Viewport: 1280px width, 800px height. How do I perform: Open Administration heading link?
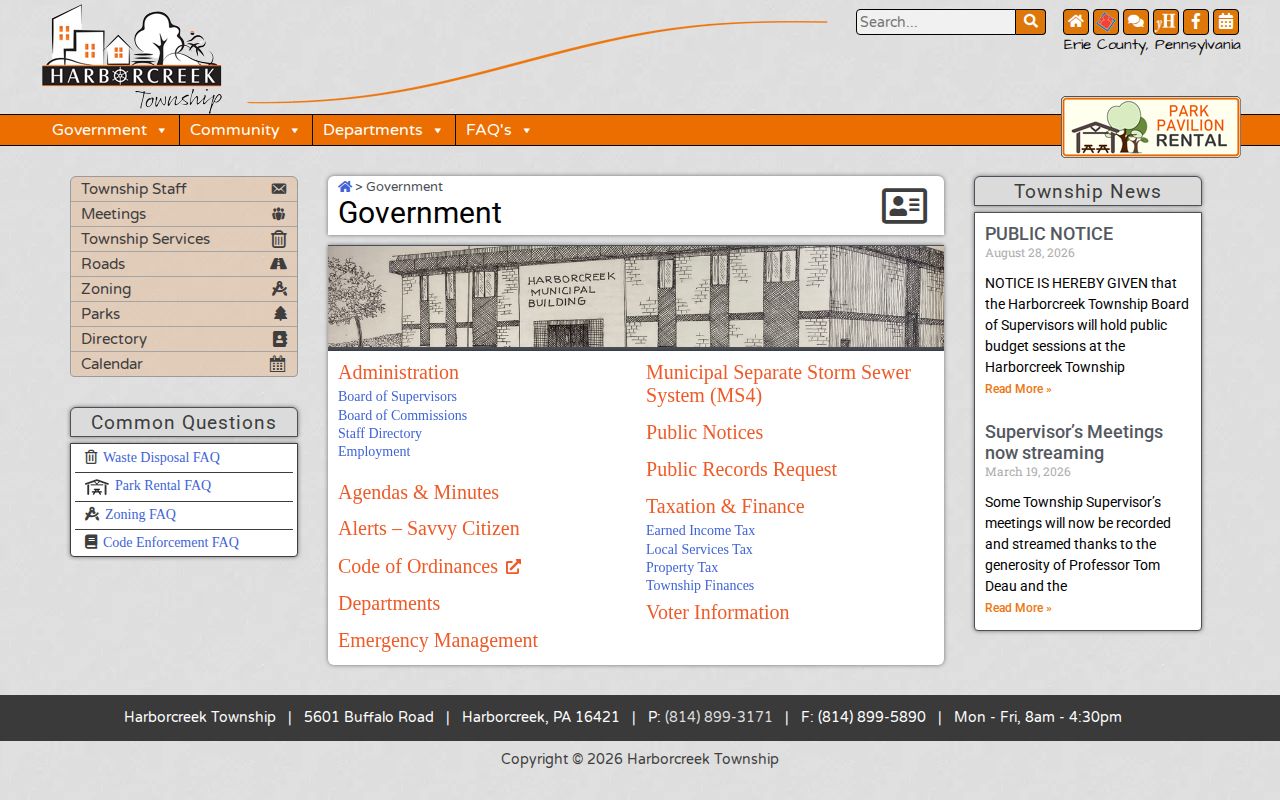point(398,372)
